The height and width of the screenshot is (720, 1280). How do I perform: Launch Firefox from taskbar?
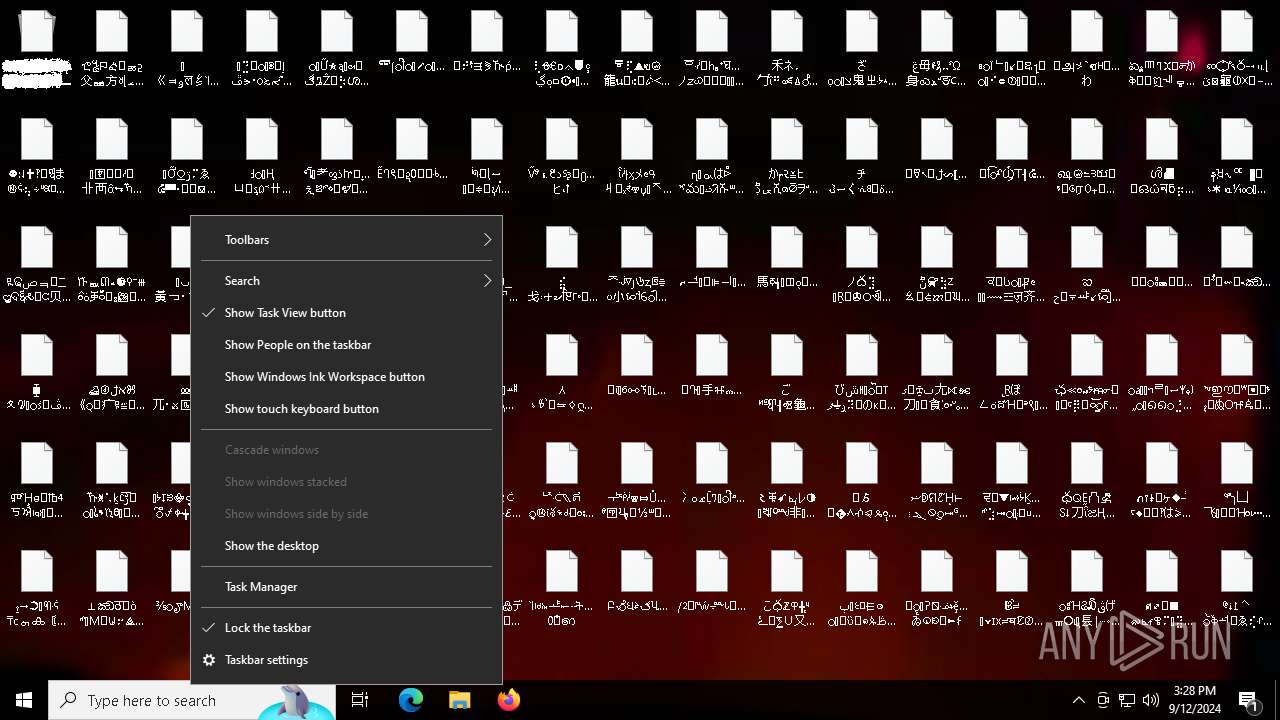(508, 700)
